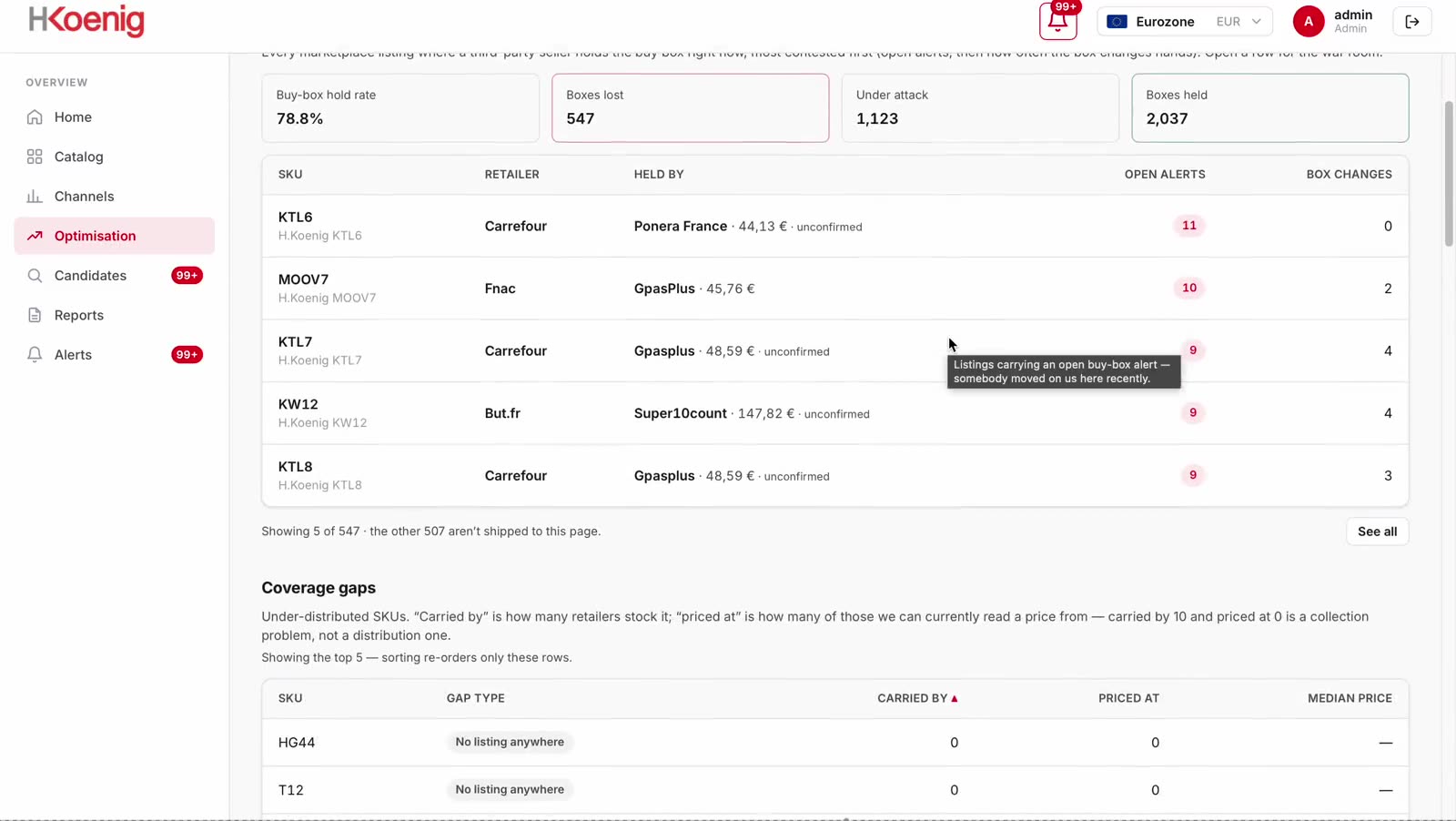Click Super10count seller name
This screenshot has height=821, width=1456.
[x=681, y=413]
